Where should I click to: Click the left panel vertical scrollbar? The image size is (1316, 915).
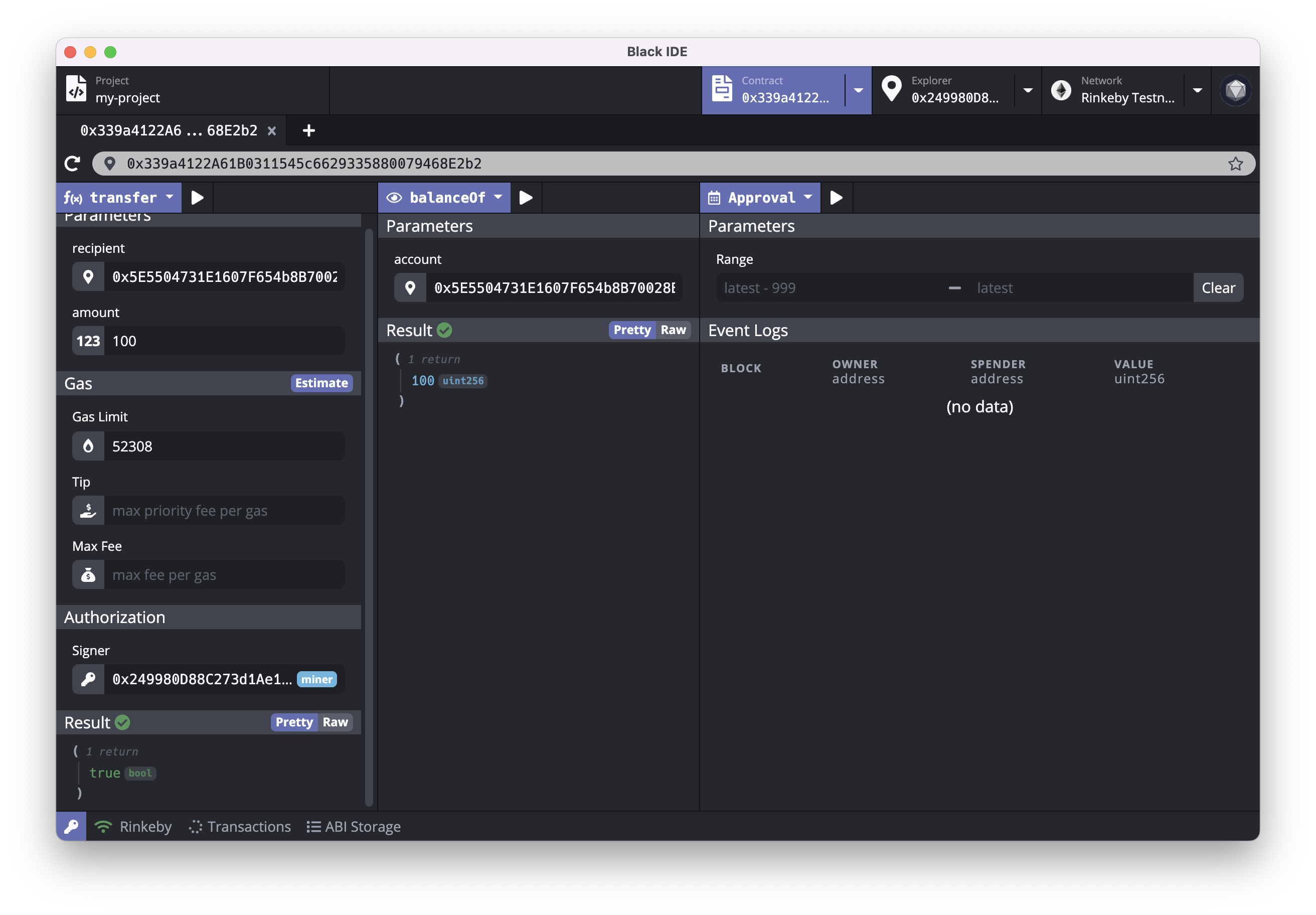(369, 516)
